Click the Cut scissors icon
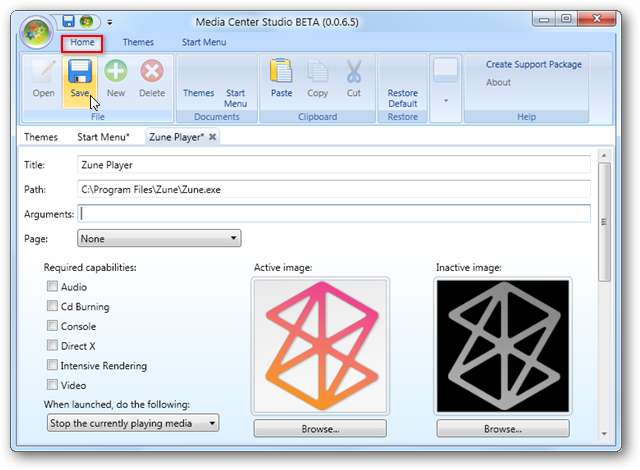The image size is (640, 470). (353, 75)
